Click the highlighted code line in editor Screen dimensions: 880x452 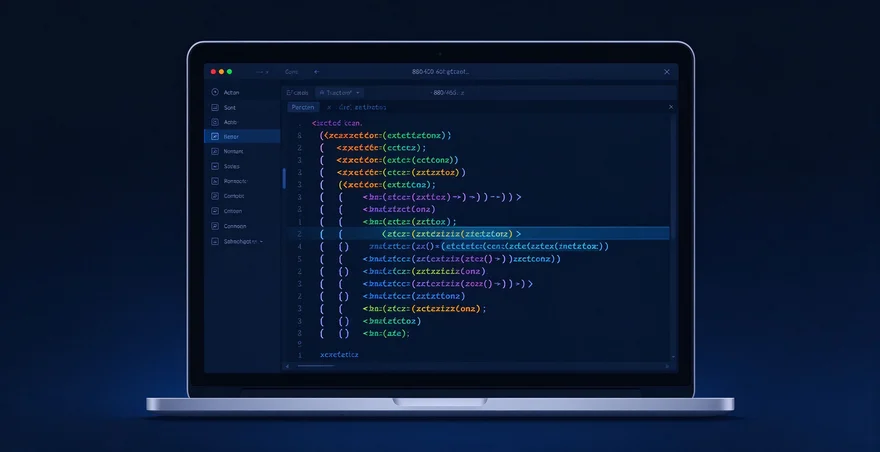click(478, 234)
